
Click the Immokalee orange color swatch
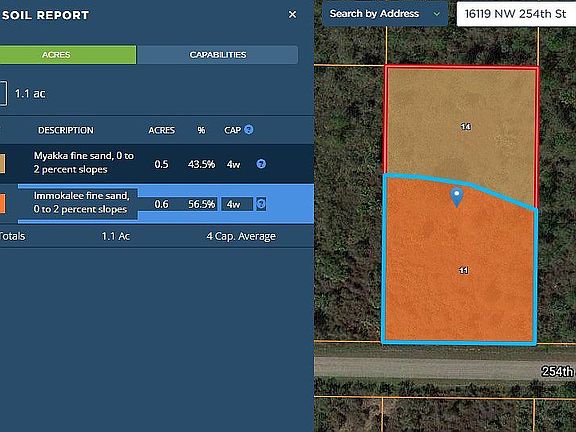click(x=2, y=204)
